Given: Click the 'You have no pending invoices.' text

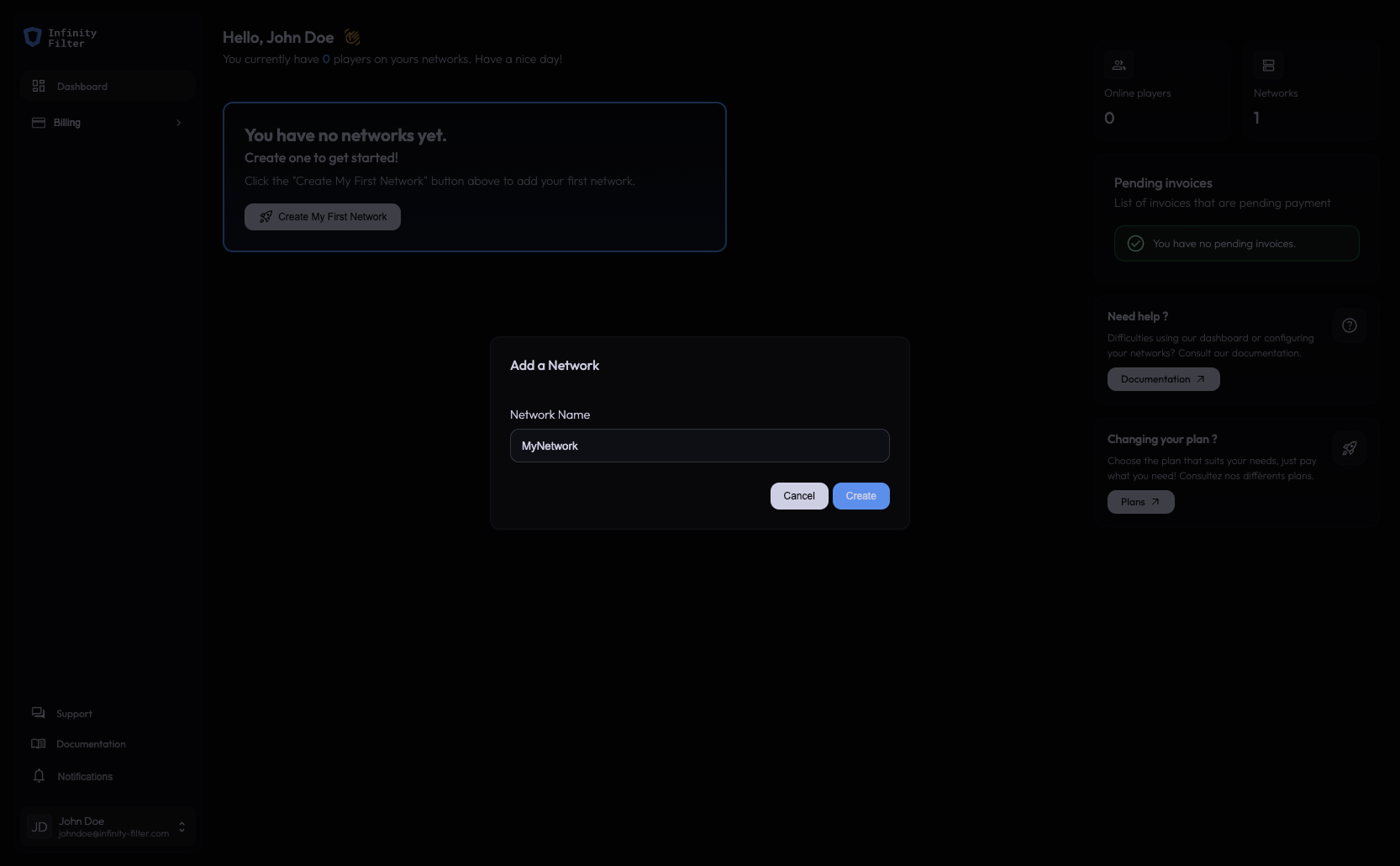Looking at the screenshot, I should point(1224,244).
